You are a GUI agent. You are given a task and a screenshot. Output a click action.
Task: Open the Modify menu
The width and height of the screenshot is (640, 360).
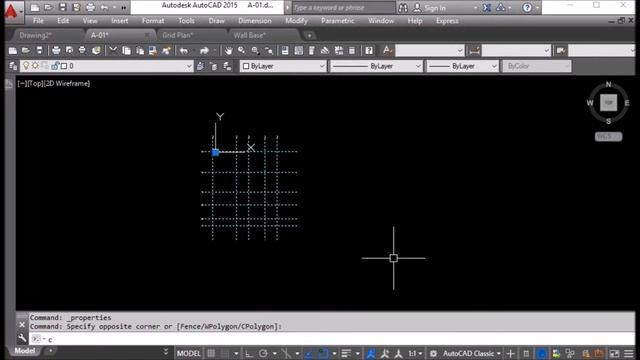[296, 21]
